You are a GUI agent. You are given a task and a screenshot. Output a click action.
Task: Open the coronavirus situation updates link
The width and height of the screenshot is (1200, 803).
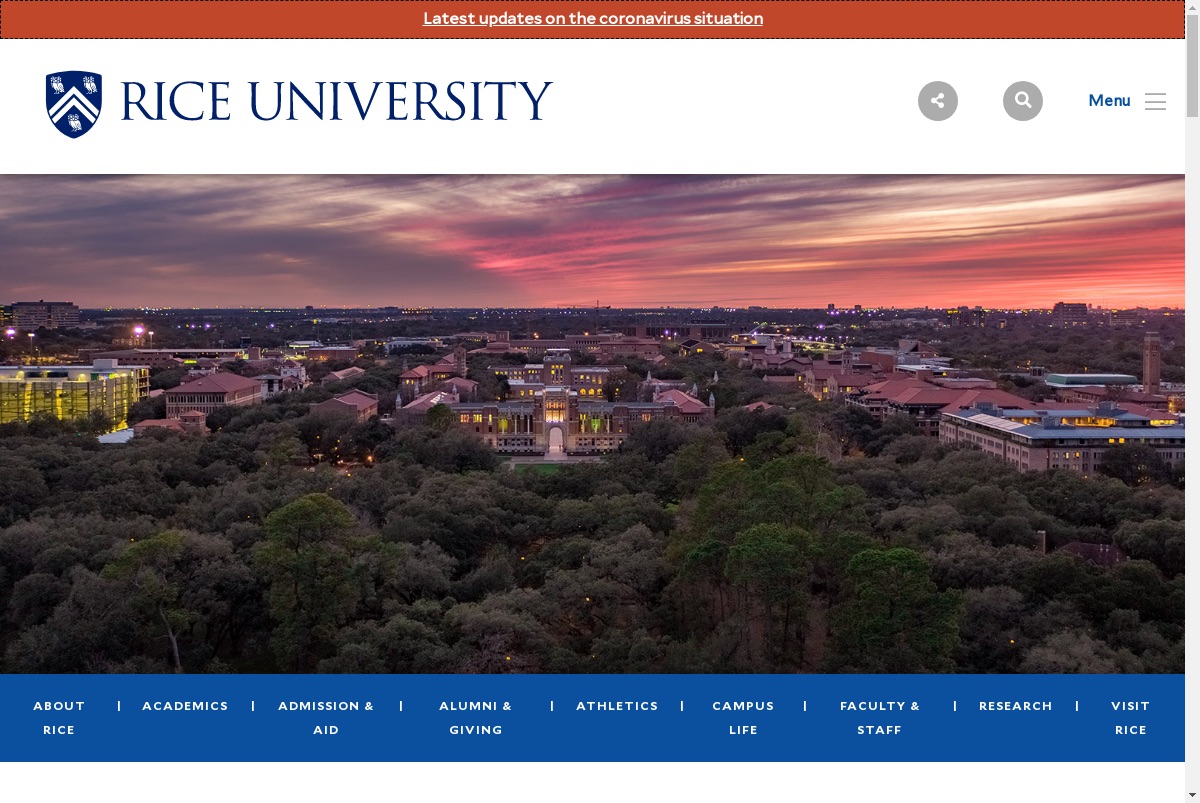pos(593,18)
